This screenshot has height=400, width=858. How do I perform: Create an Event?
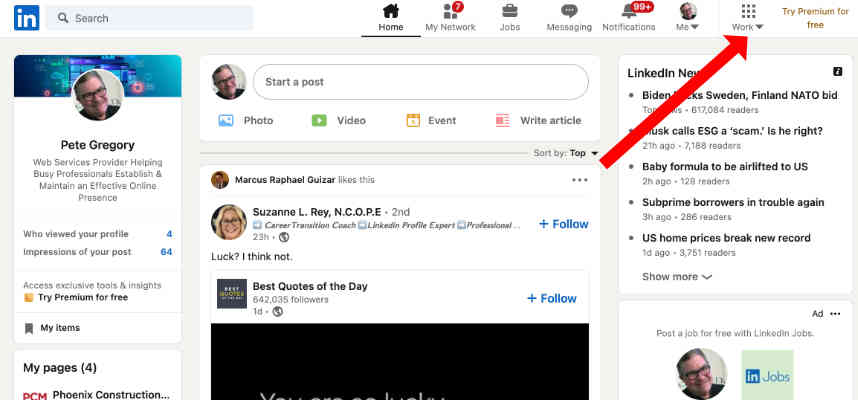(431, 120)
